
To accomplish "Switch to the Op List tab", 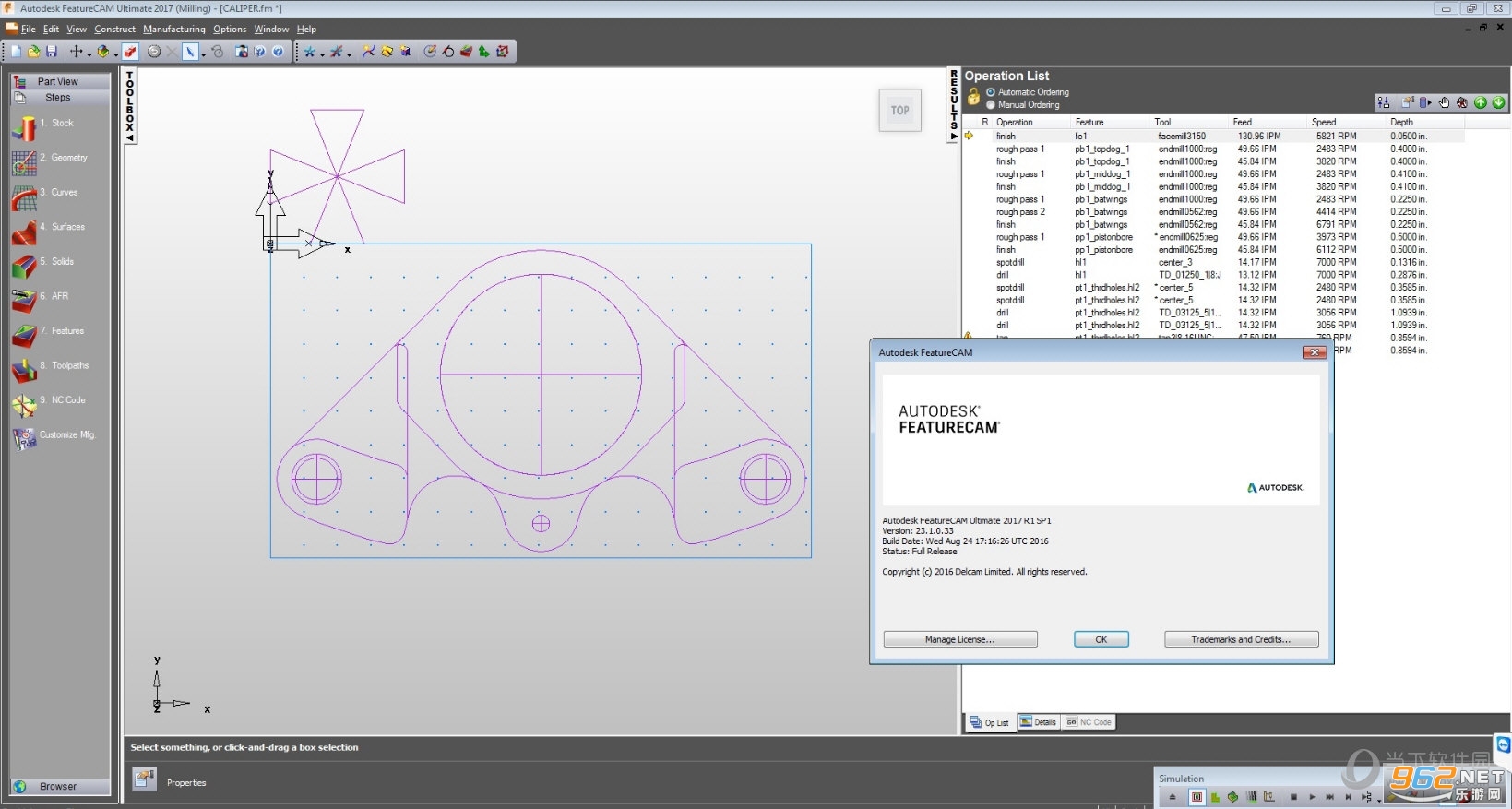I will (990, 722).
